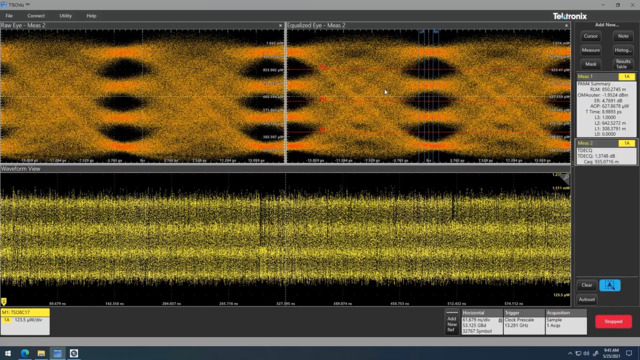Toggle the blue zoom draw-a-box icon
This screenshot has width=640, height=360.
(610, 285)
